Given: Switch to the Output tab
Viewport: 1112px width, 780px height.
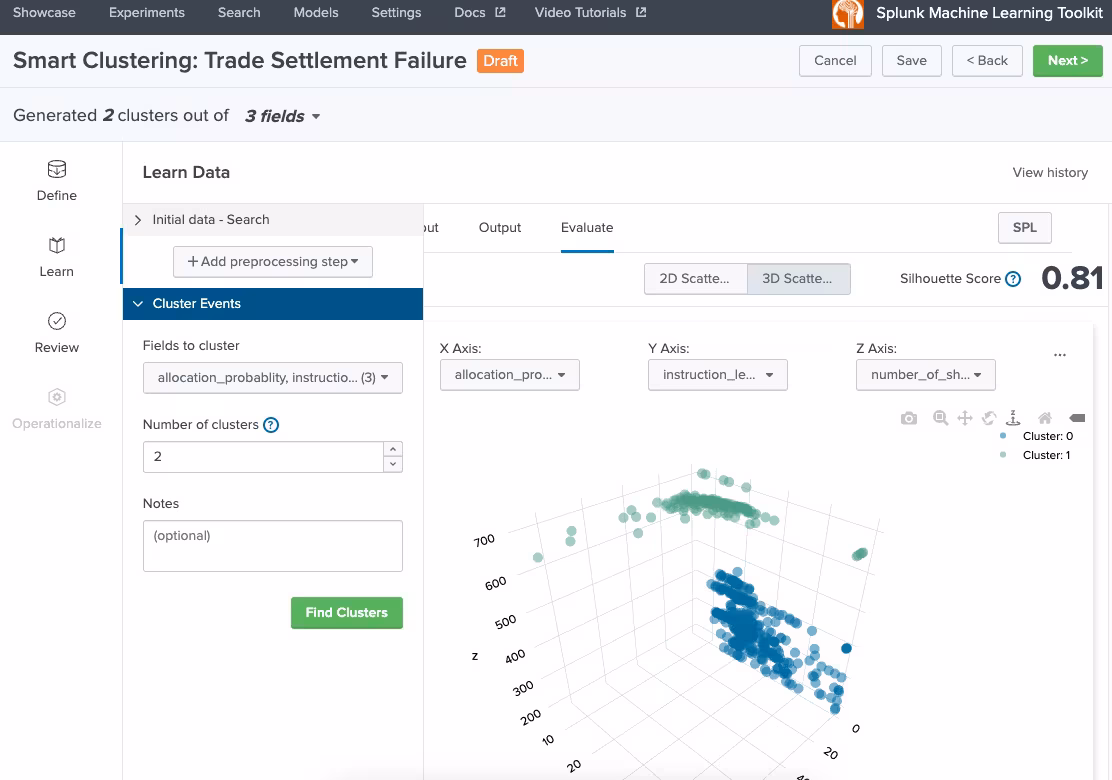Looking at the screenshot, I should [500, 228].
